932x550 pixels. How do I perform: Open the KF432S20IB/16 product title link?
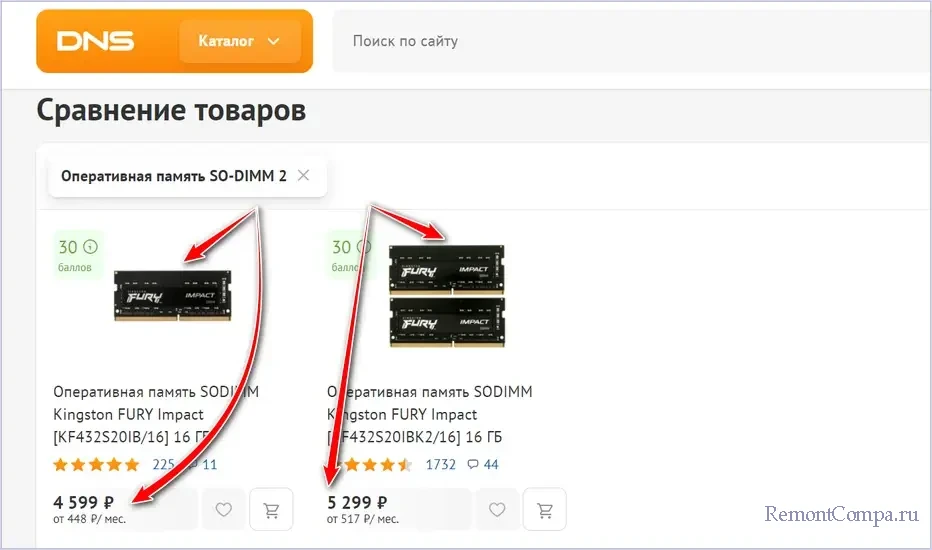[156, 414]
